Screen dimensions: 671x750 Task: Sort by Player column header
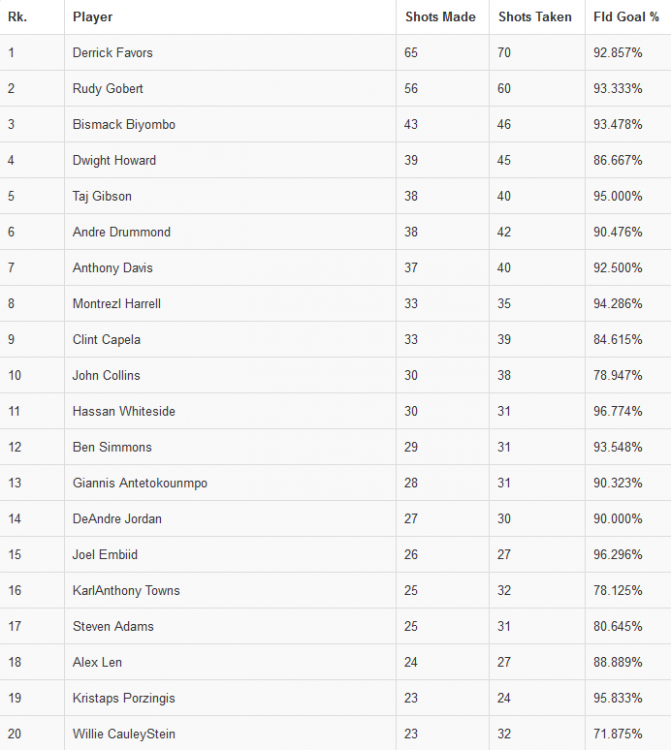click(93, 17)
